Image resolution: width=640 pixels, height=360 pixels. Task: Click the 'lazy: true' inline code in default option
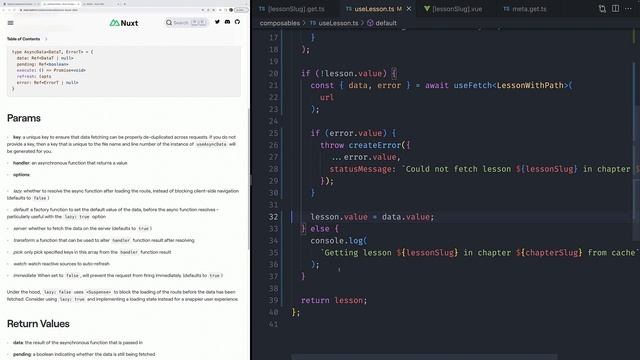tap(77, 217)
